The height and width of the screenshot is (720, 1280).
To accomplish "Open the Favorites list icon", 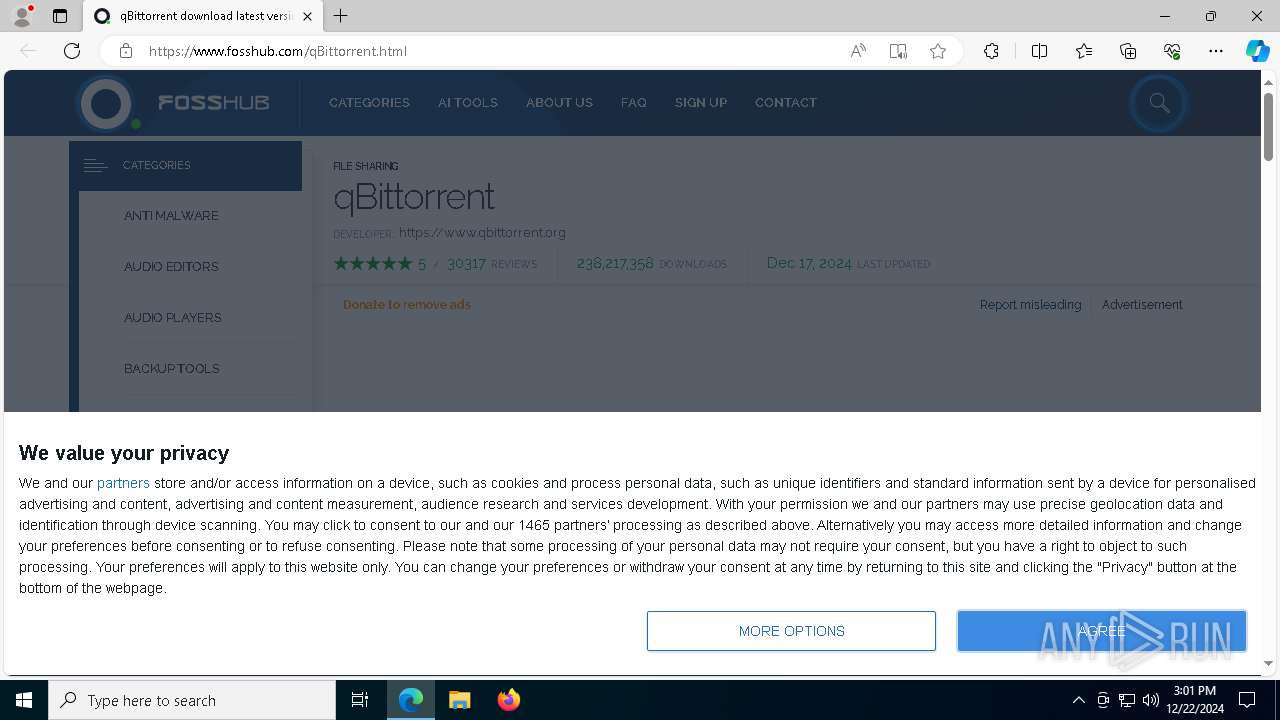I will tap(1084, 51).
